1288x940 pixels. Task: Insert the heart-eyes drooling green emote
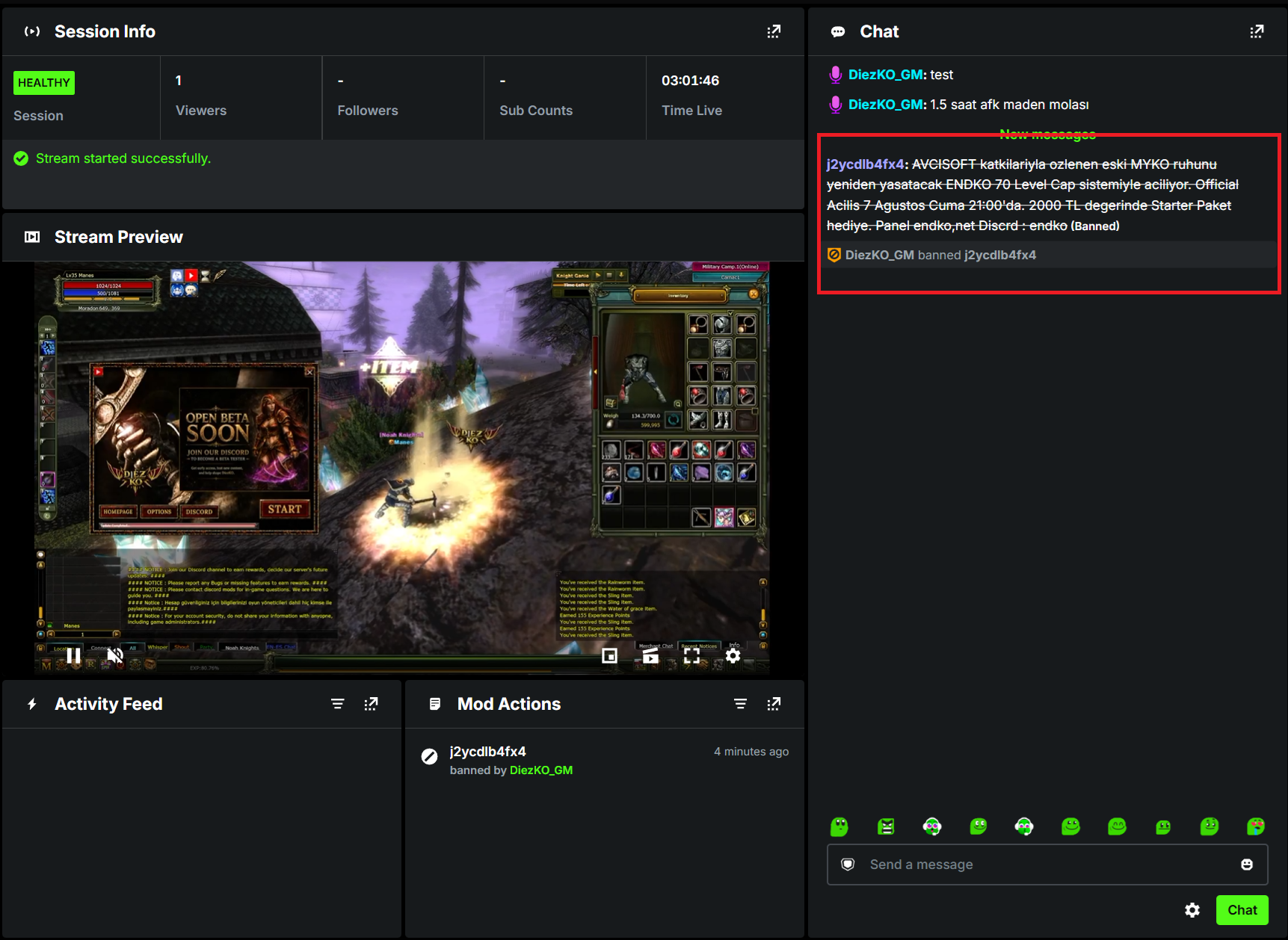[1256, 826]
